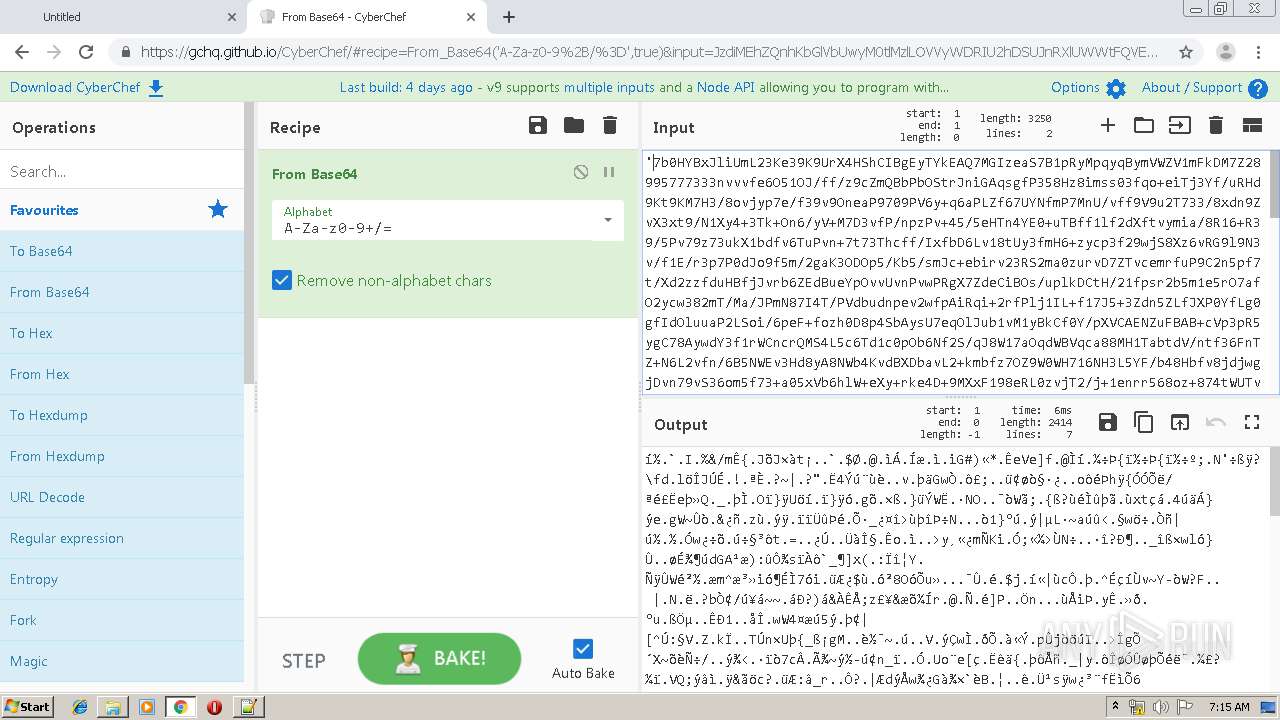This screenshot has width=1280, height=720.
Task: Select the To Hex operation
Action: (122, 333)
